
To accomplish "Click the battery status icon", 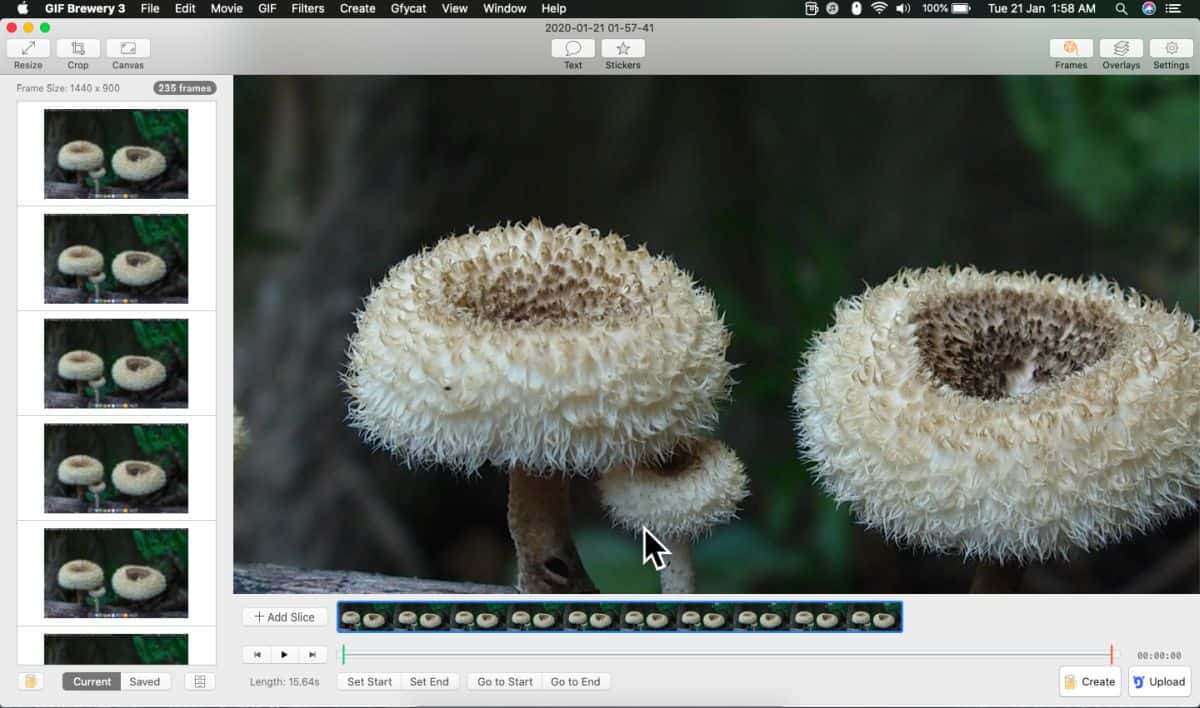I will pos(961,8).
